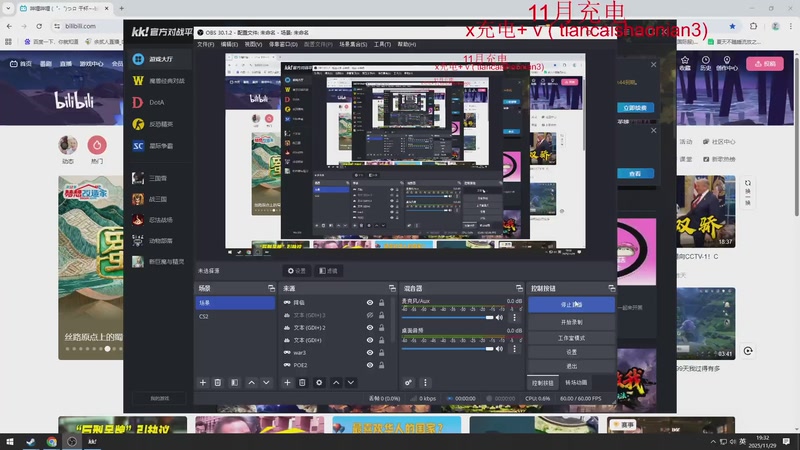Screen dimensions: 800x450
Task: Select the SC StarCraft icon in kk sidebar
Action: (138, 146)
